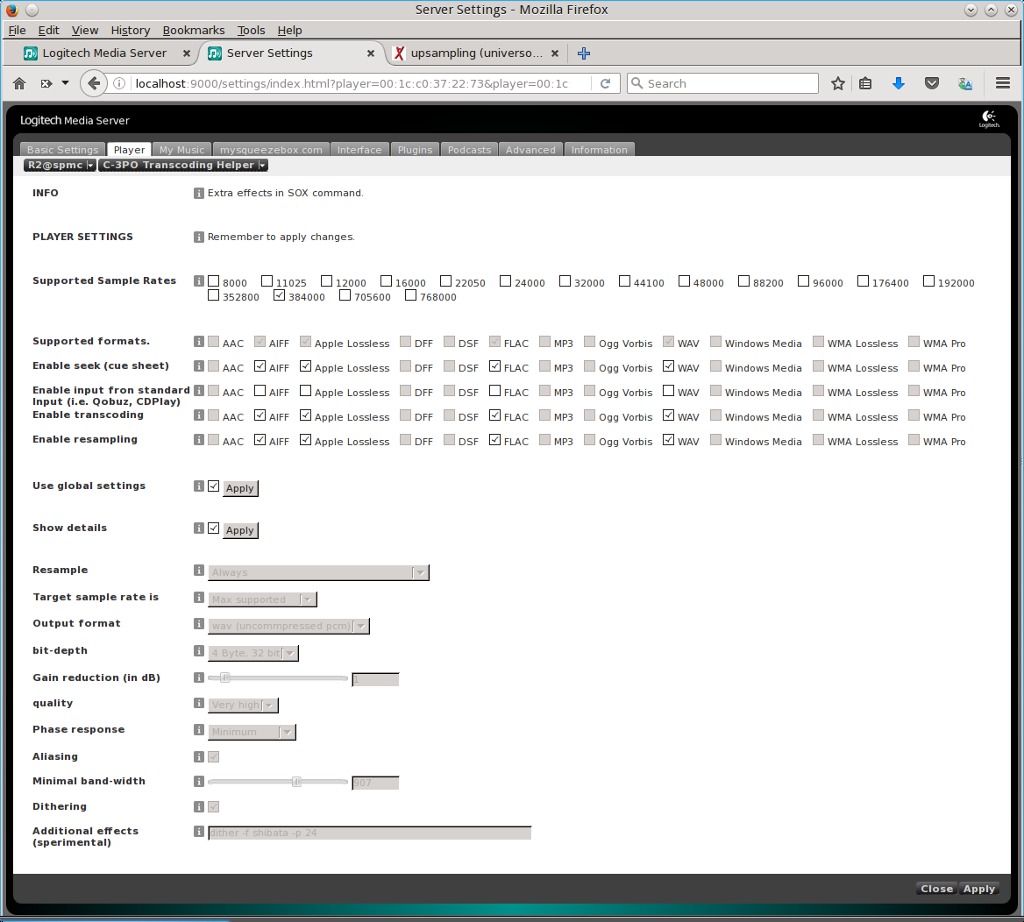The image size is (1024, 922).
Task: Close the Logitech Media Server tab
Action: tap(187, 54)
